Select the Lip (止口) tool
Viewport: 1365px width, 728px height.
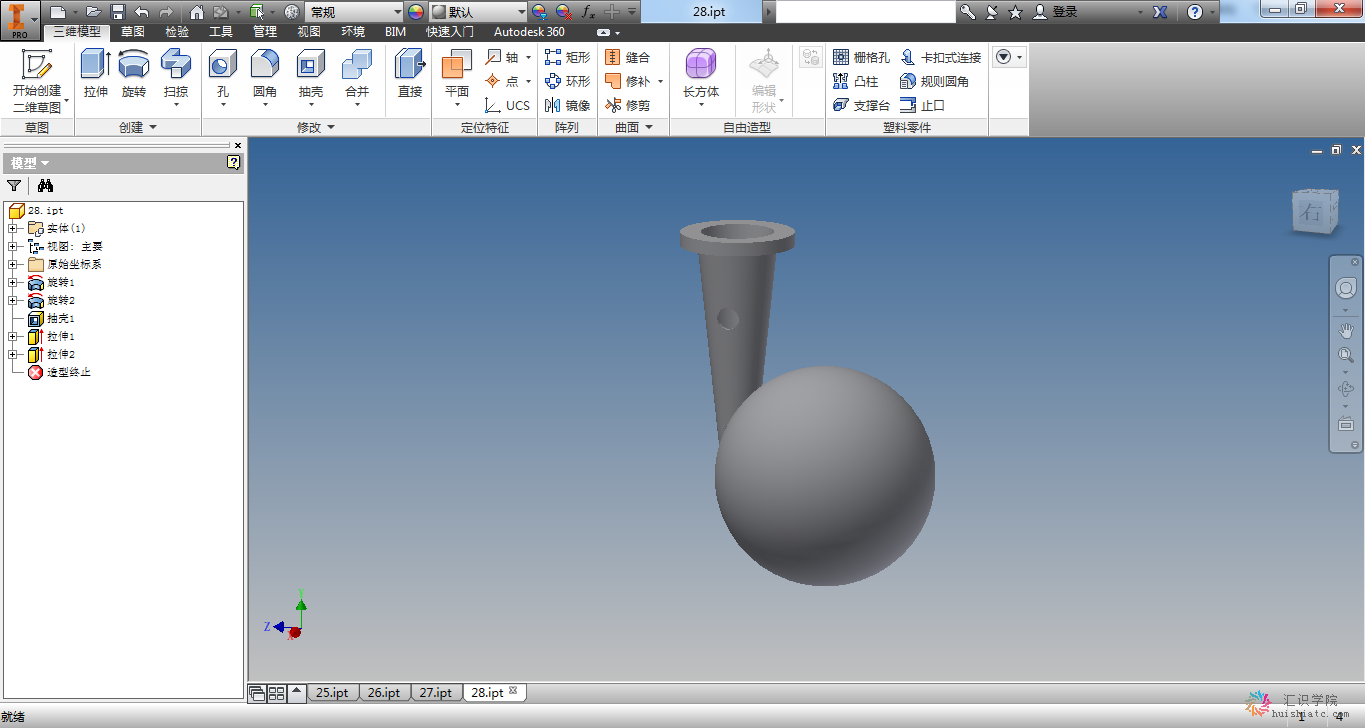922,105
